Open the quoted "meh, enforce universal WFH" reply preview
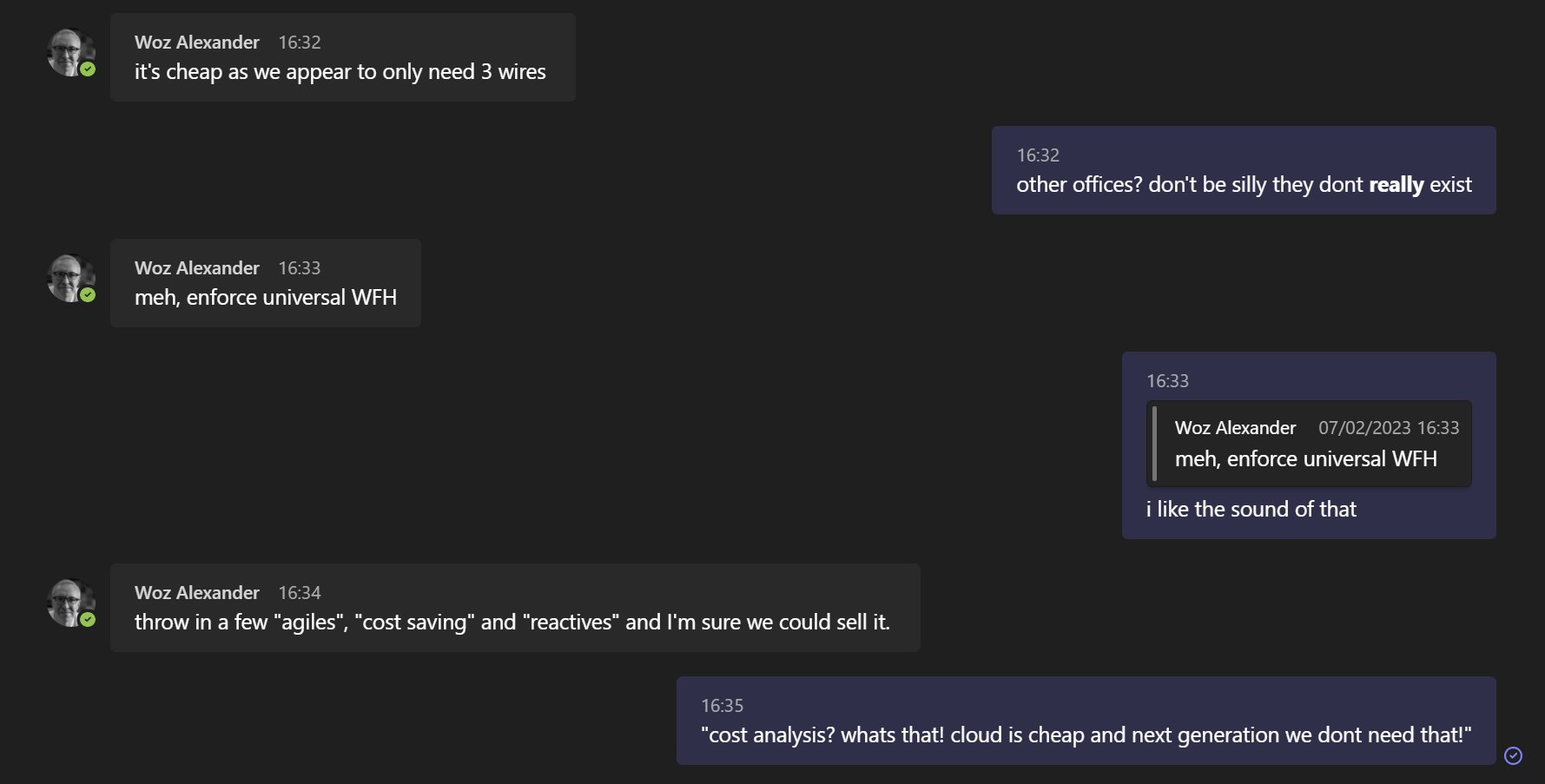This screenshot has width=1545, height=784. (x=1308, y=444)
